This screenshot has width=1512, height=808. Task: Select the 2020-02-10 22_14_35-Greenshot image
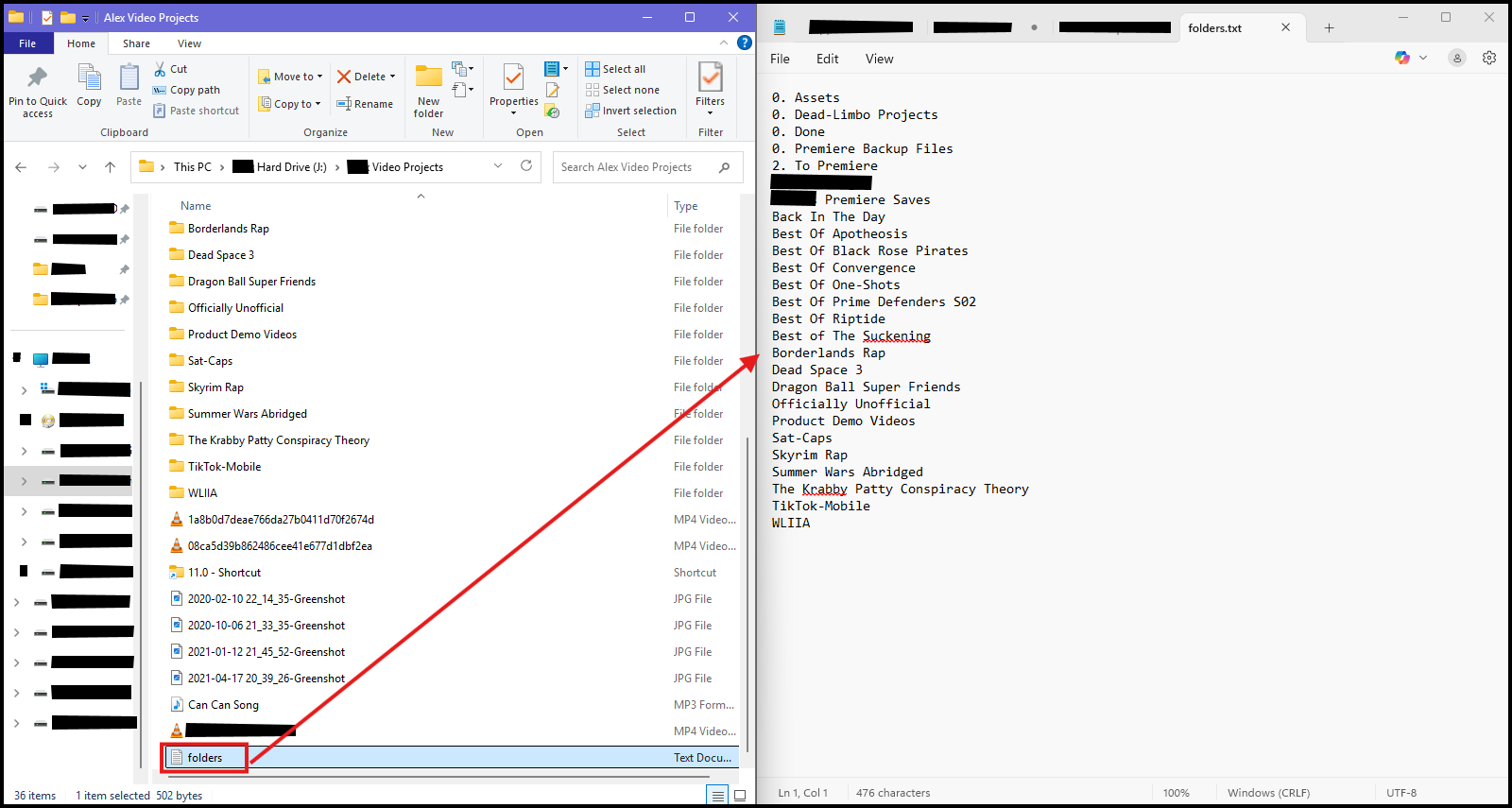click(266, 599)
